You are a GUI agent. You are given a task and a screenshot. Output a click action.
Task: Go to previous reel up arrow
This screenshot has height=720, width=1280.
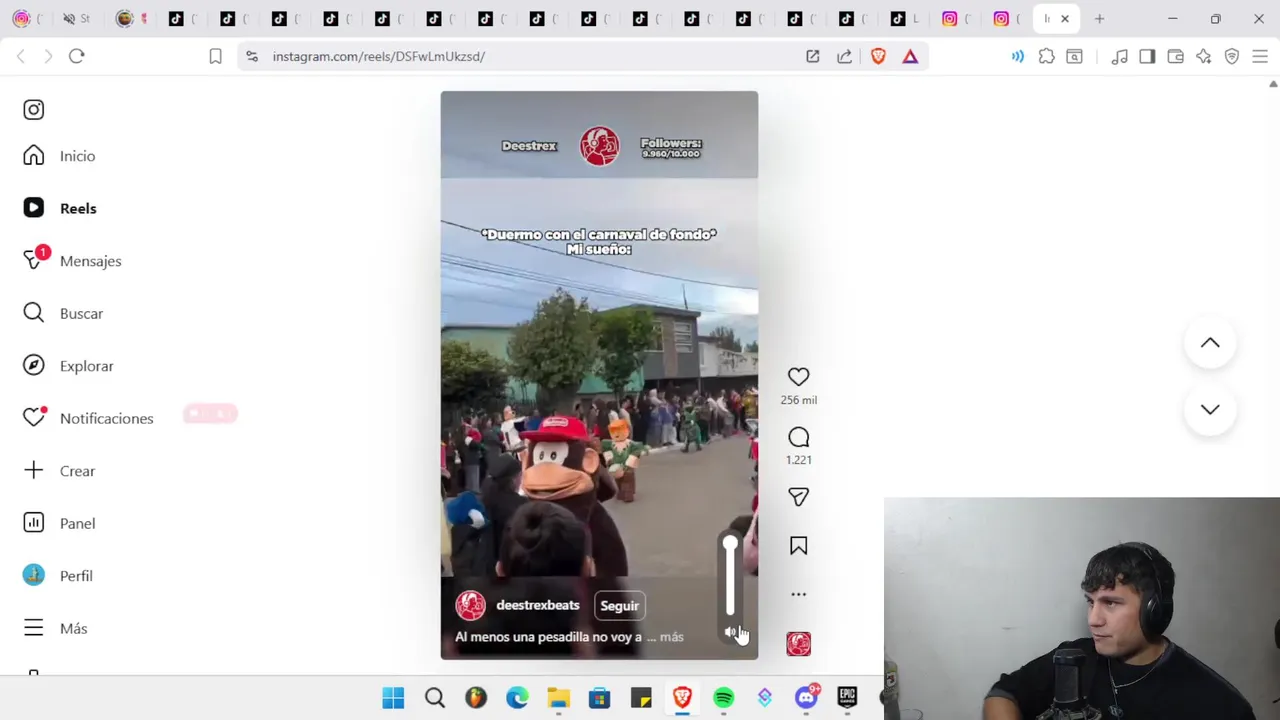point(1210,343)
